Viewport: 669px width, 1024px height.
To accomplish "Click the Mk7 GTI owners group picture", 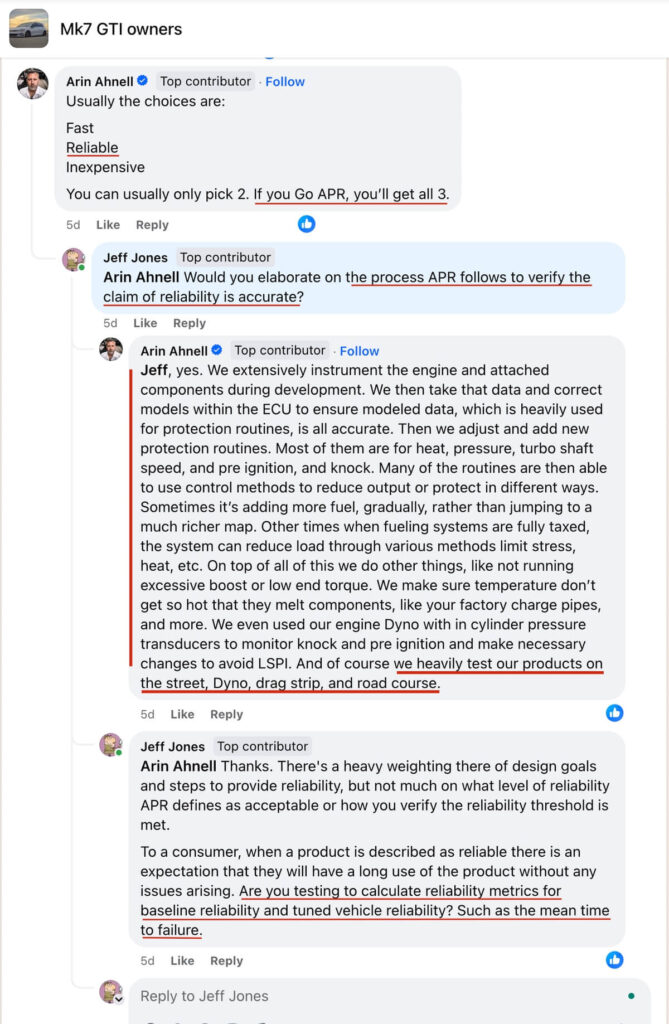I will (29, 29).
